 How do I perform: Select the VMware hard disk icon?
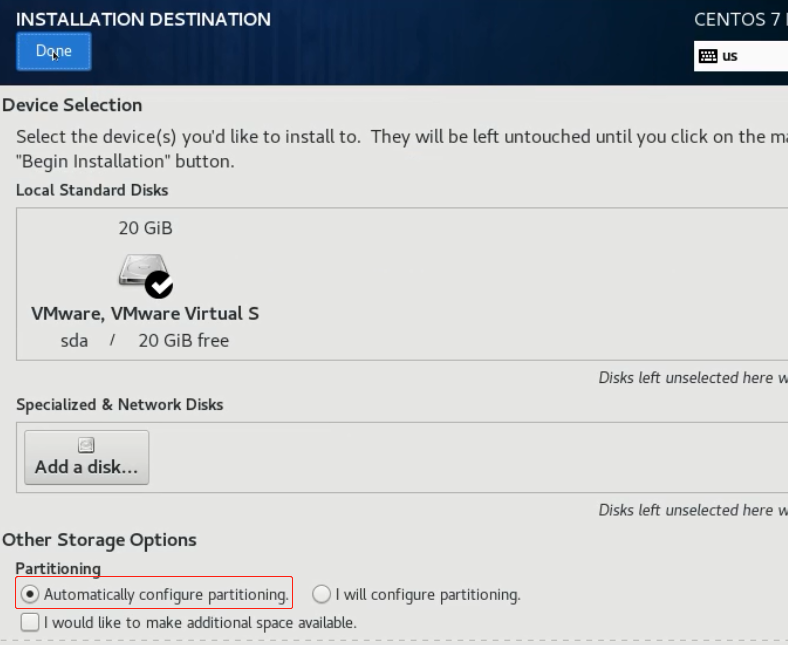tap(140, 270)
